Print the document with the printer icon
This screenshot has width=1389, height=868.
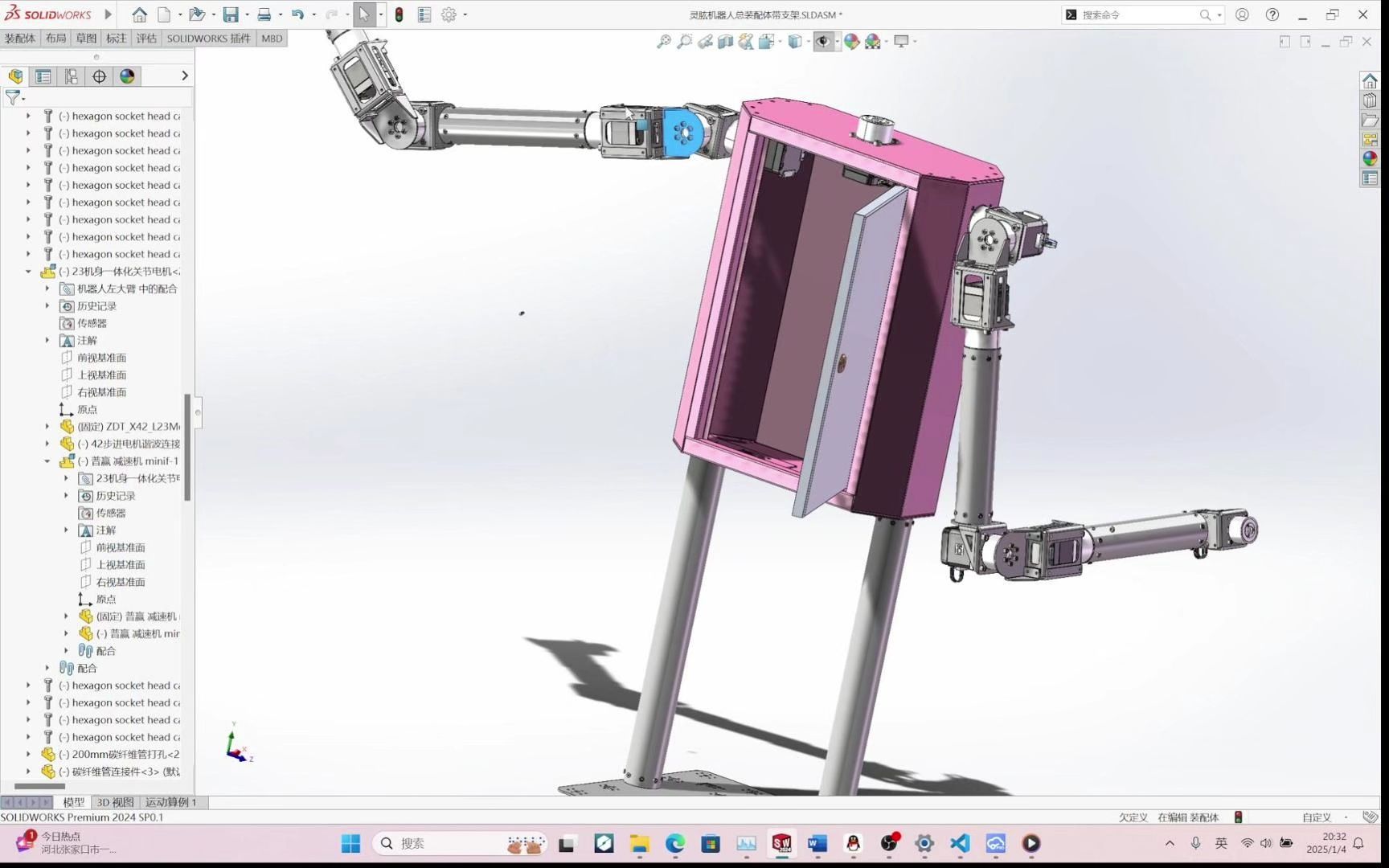(264, 14)
